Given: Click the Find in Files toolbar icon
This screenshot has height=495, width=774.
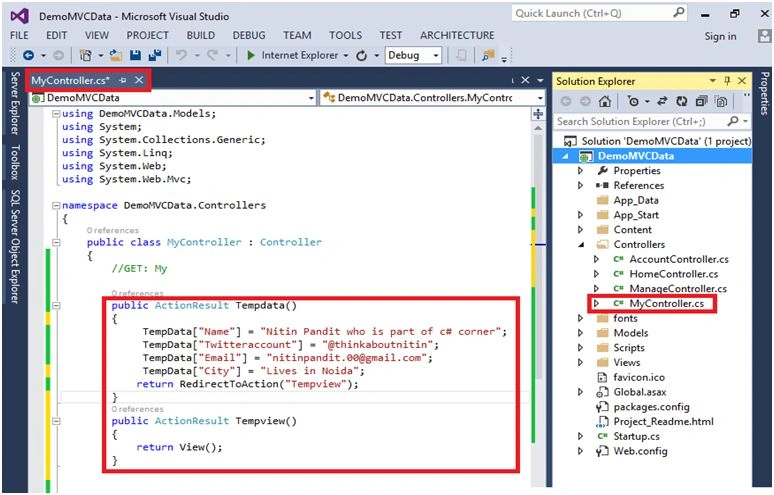Looking at the screenshot, I should (488, 55).
